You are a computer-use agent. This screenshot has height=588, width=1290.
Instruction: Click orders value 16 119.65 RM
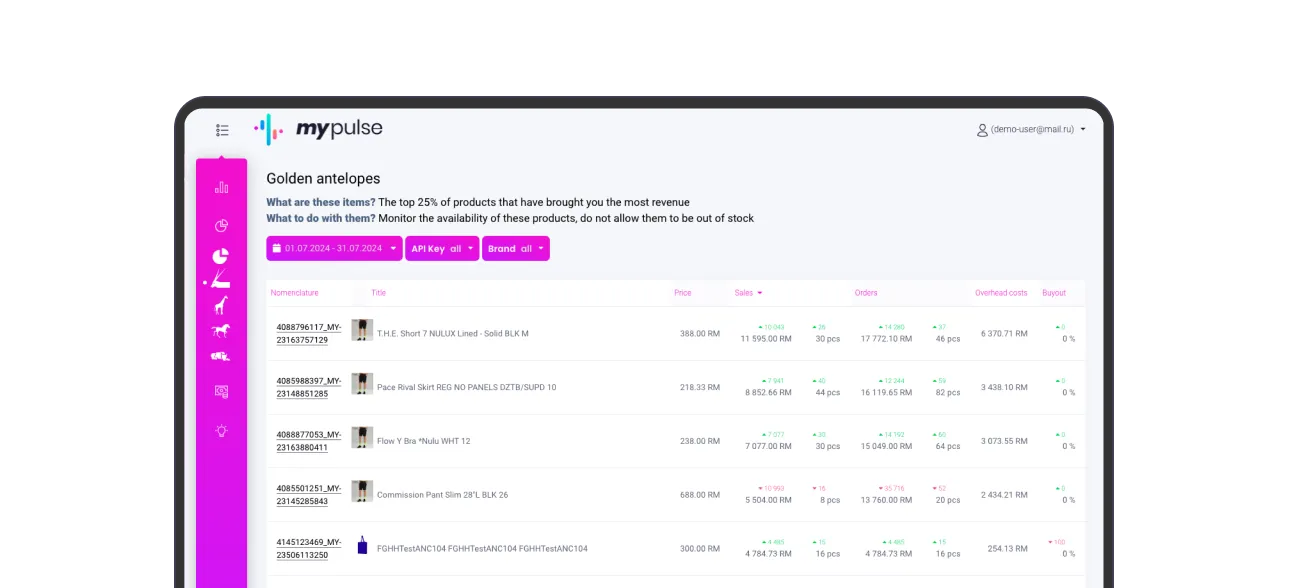click(886, 393)
